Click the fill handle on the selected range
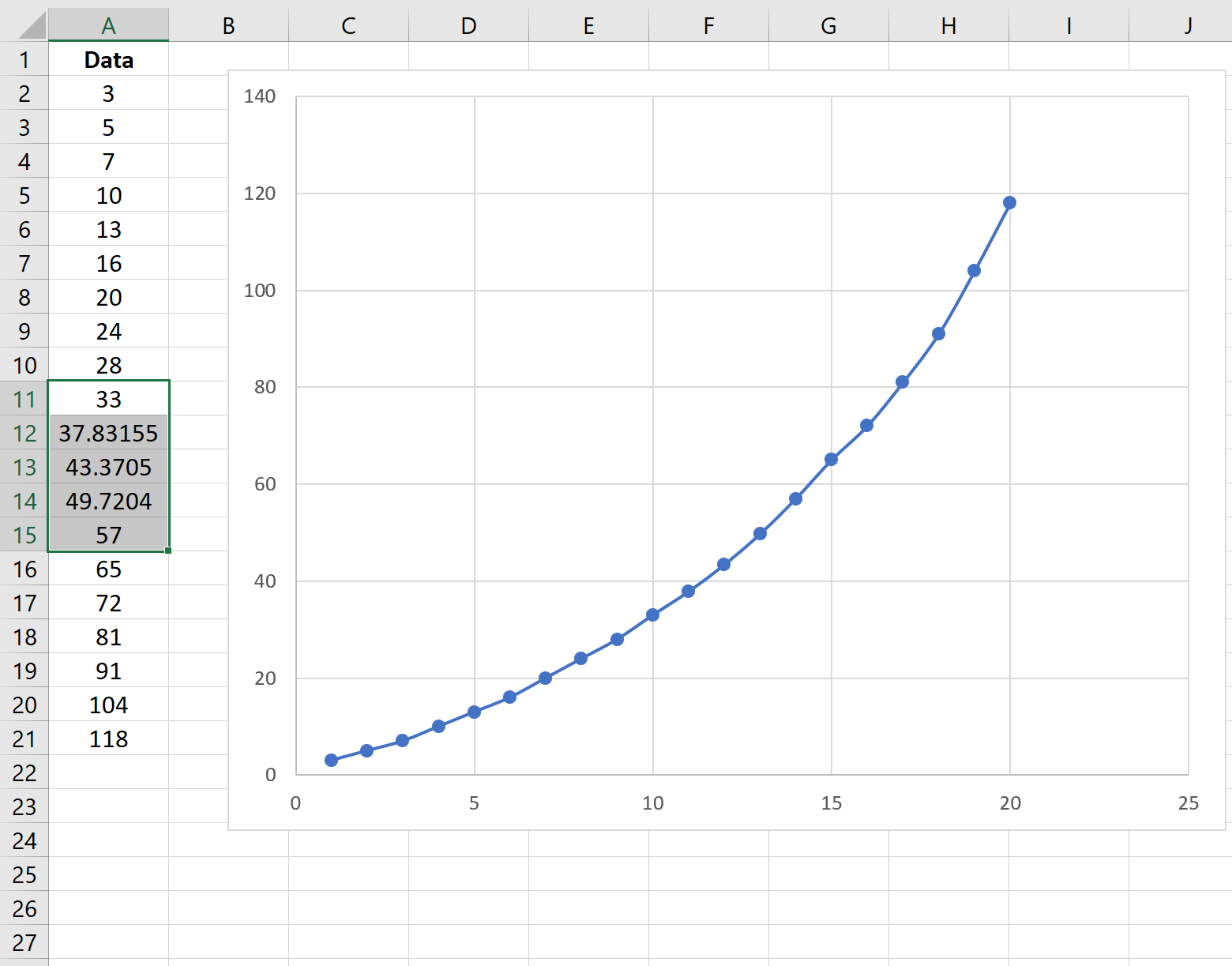 pos(169,551)
